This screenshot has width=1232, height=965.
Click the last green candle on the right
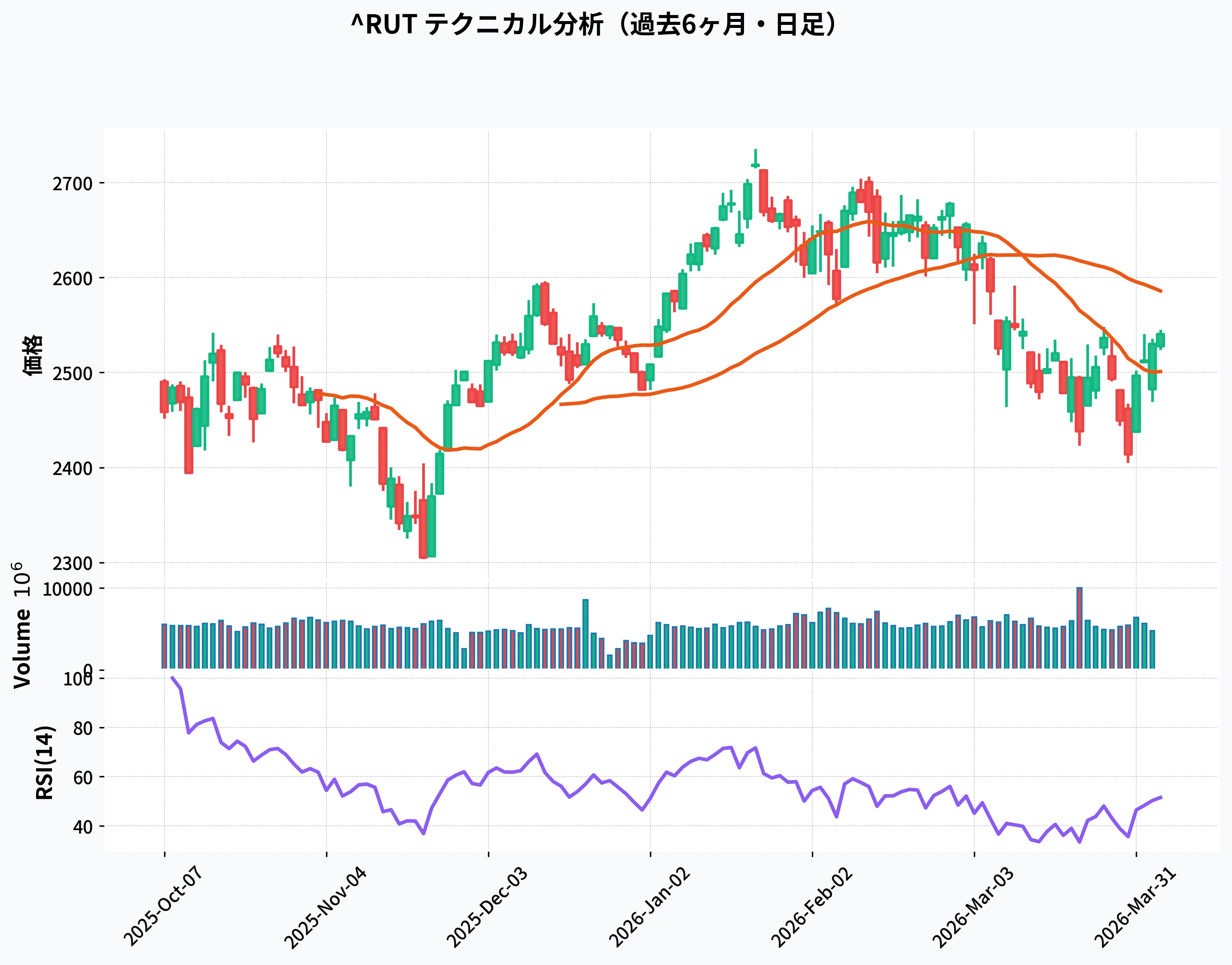click(x=1160, y=340)
